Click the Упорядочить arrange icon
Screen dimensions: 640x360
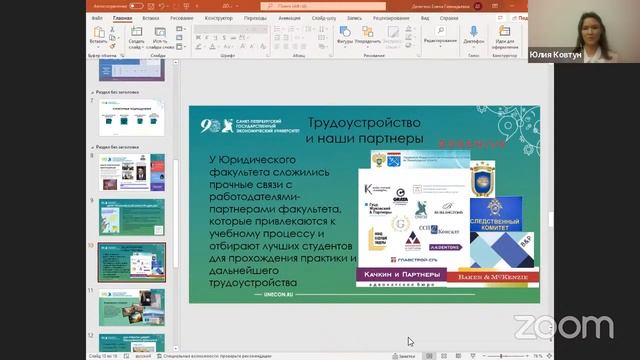(x=367, y=32)
